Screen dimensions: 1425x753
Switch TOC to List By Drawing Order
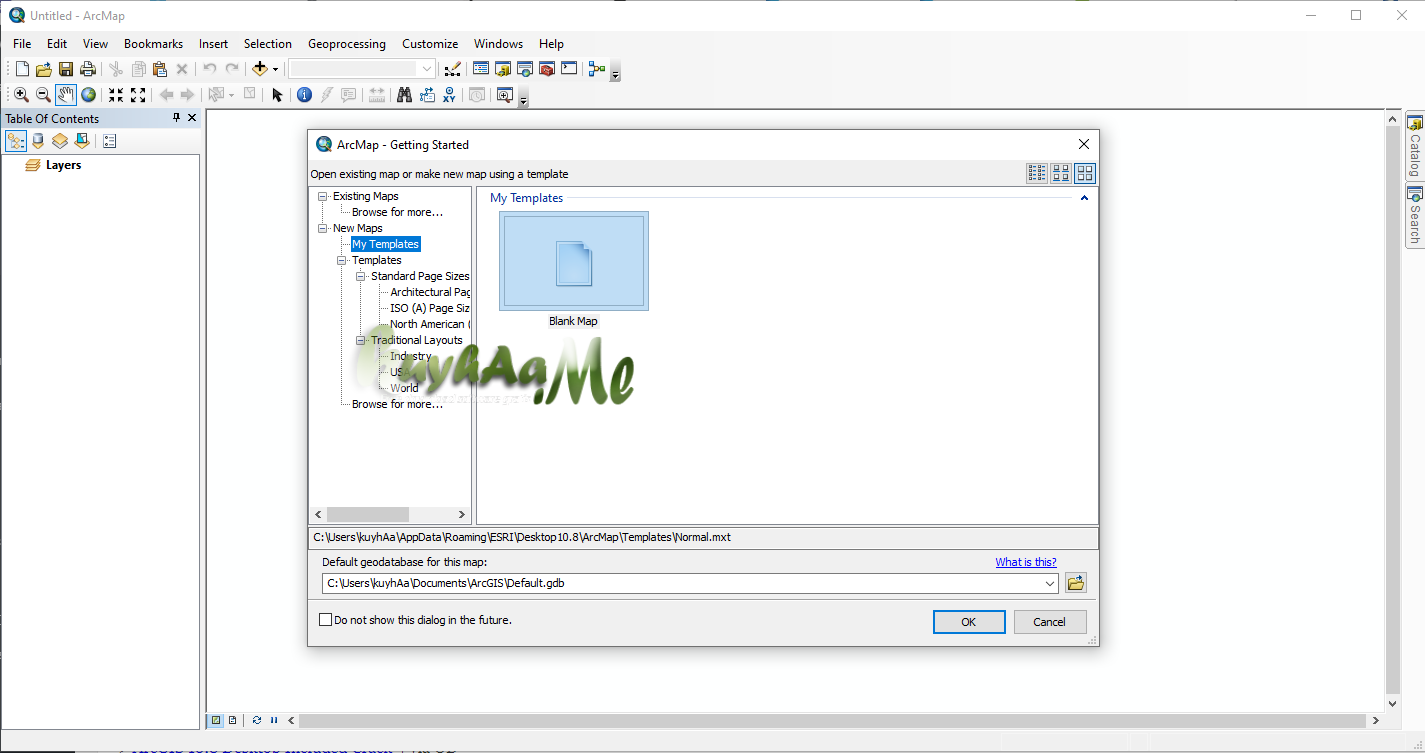pos(16,141)
